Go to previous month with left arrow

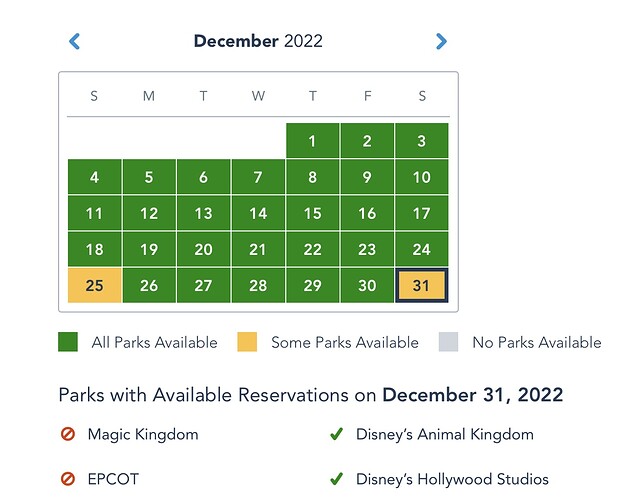[x=74, y=41]
